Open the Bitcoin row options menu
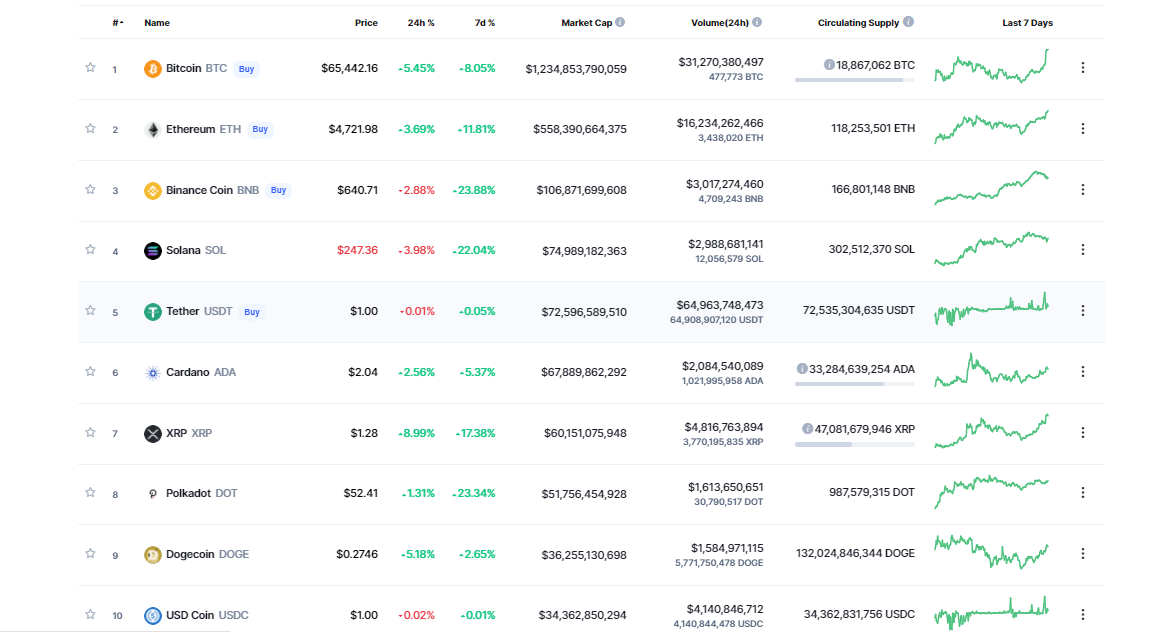This screenshot has width=1176, height=632. [1082, 67]
